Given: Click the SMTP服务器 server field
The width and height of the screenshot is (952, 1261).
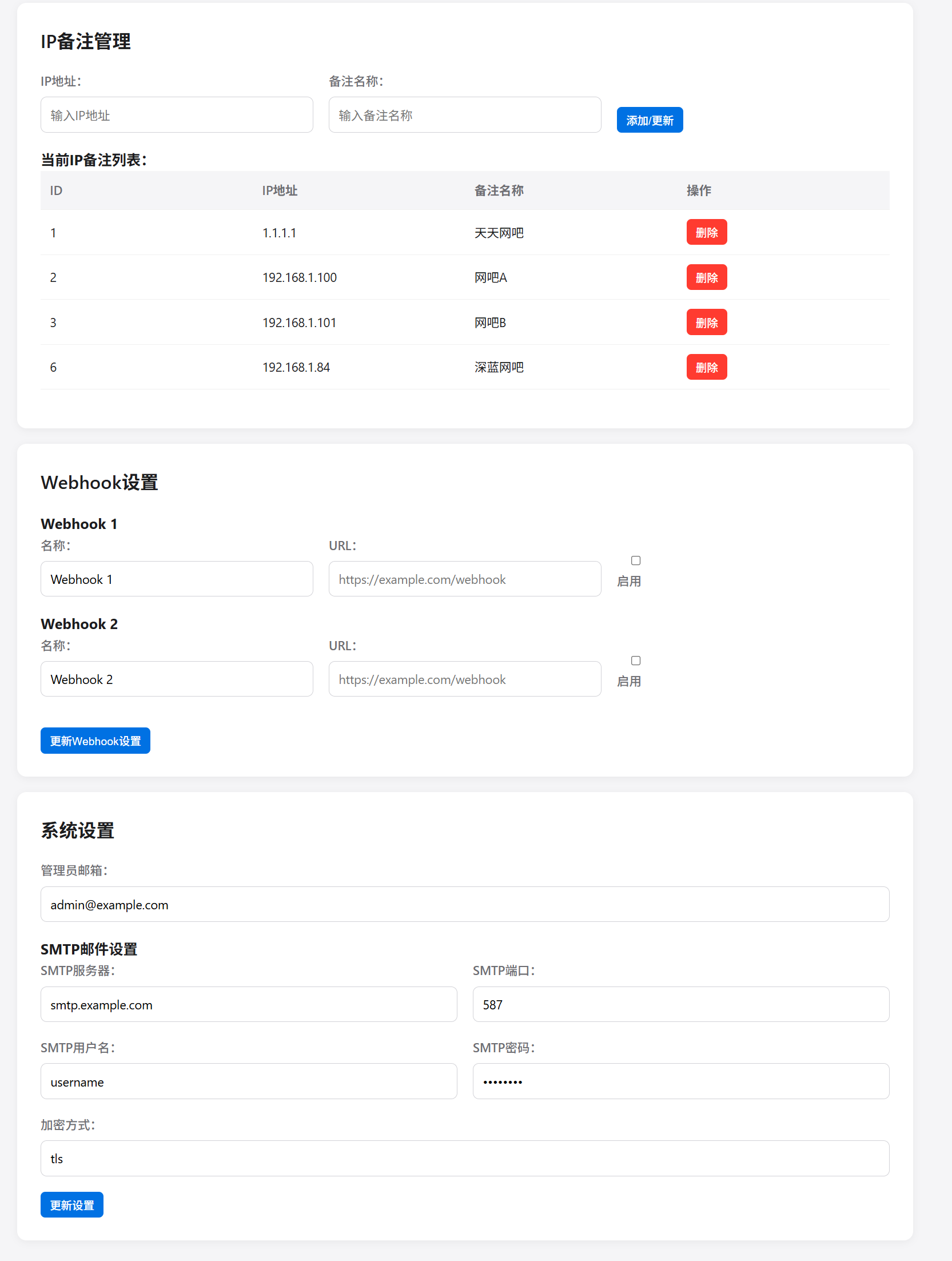Looking at the screenshot, I should (x=248, y=1004).
